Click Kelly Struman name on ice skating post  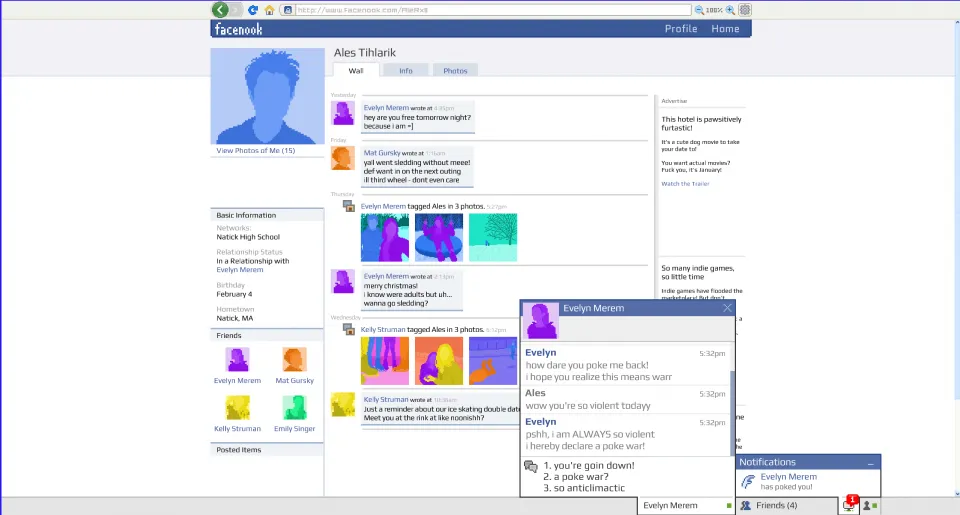(386, 399)
